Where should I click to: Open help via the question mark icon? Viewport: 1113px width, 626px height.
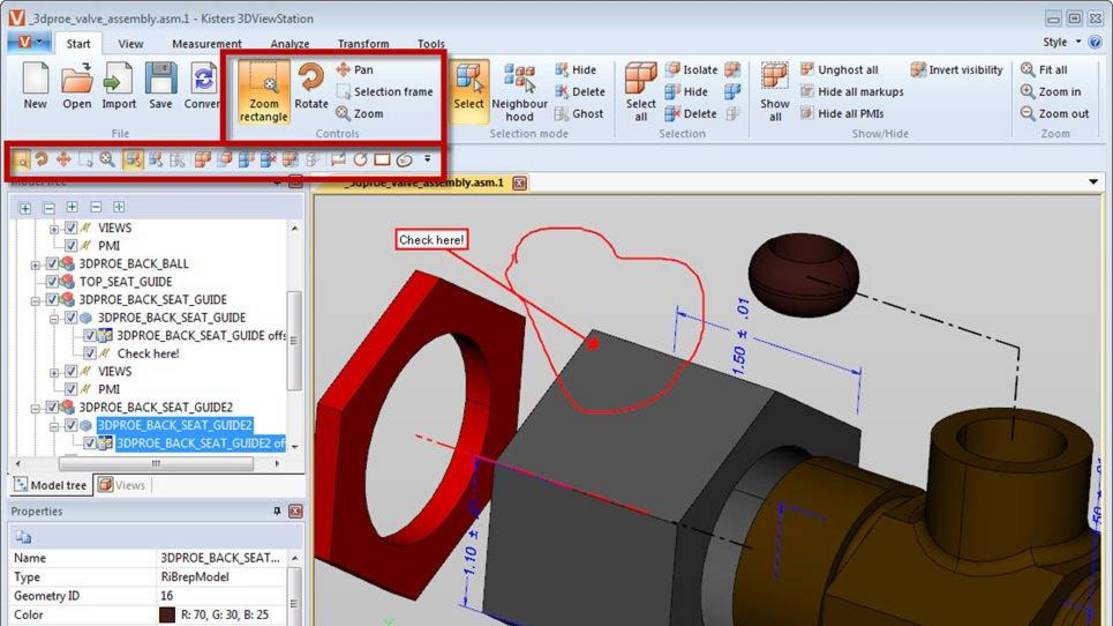[x=1095, y=43]
